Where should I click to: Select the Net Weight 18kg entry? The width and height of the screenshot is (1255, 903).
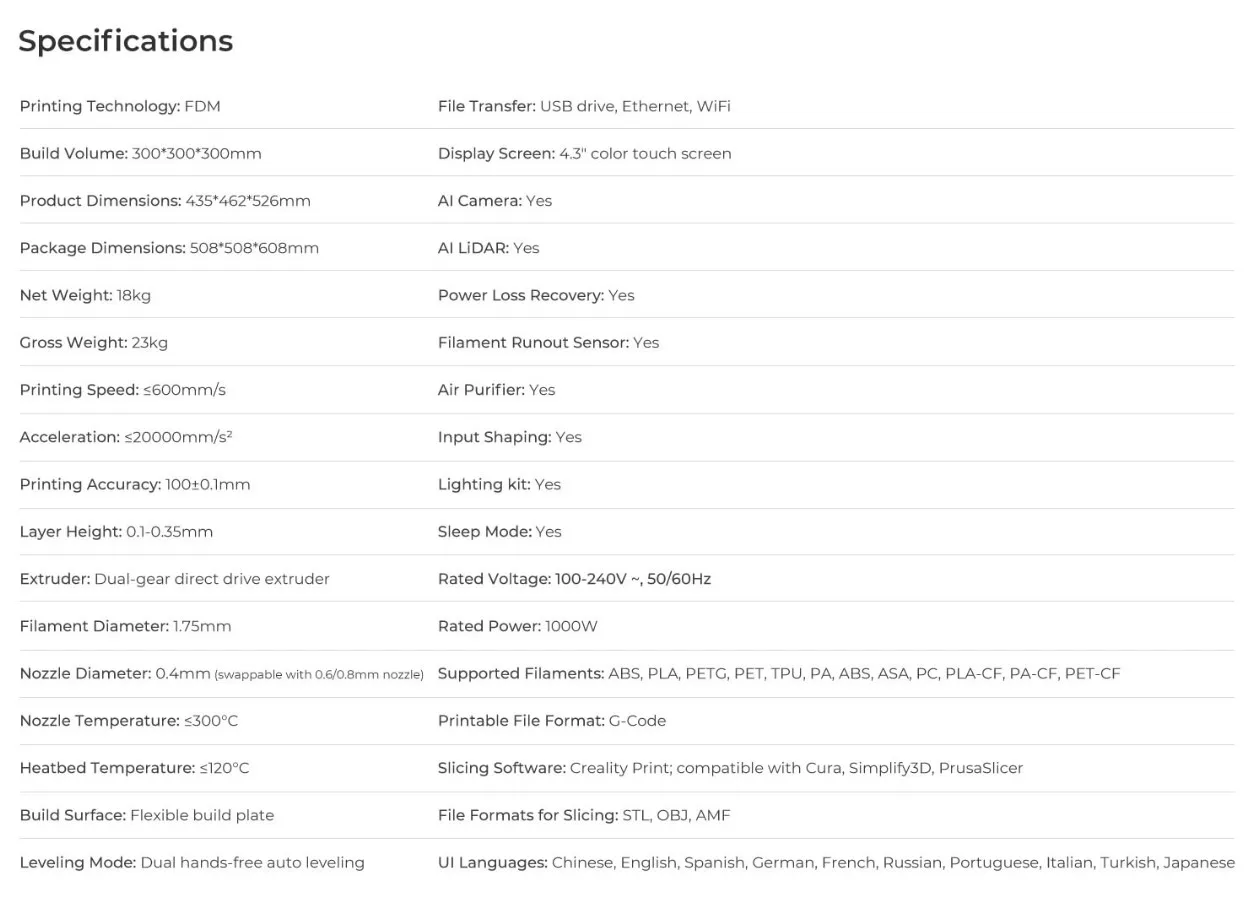click(x=85, y=295)
